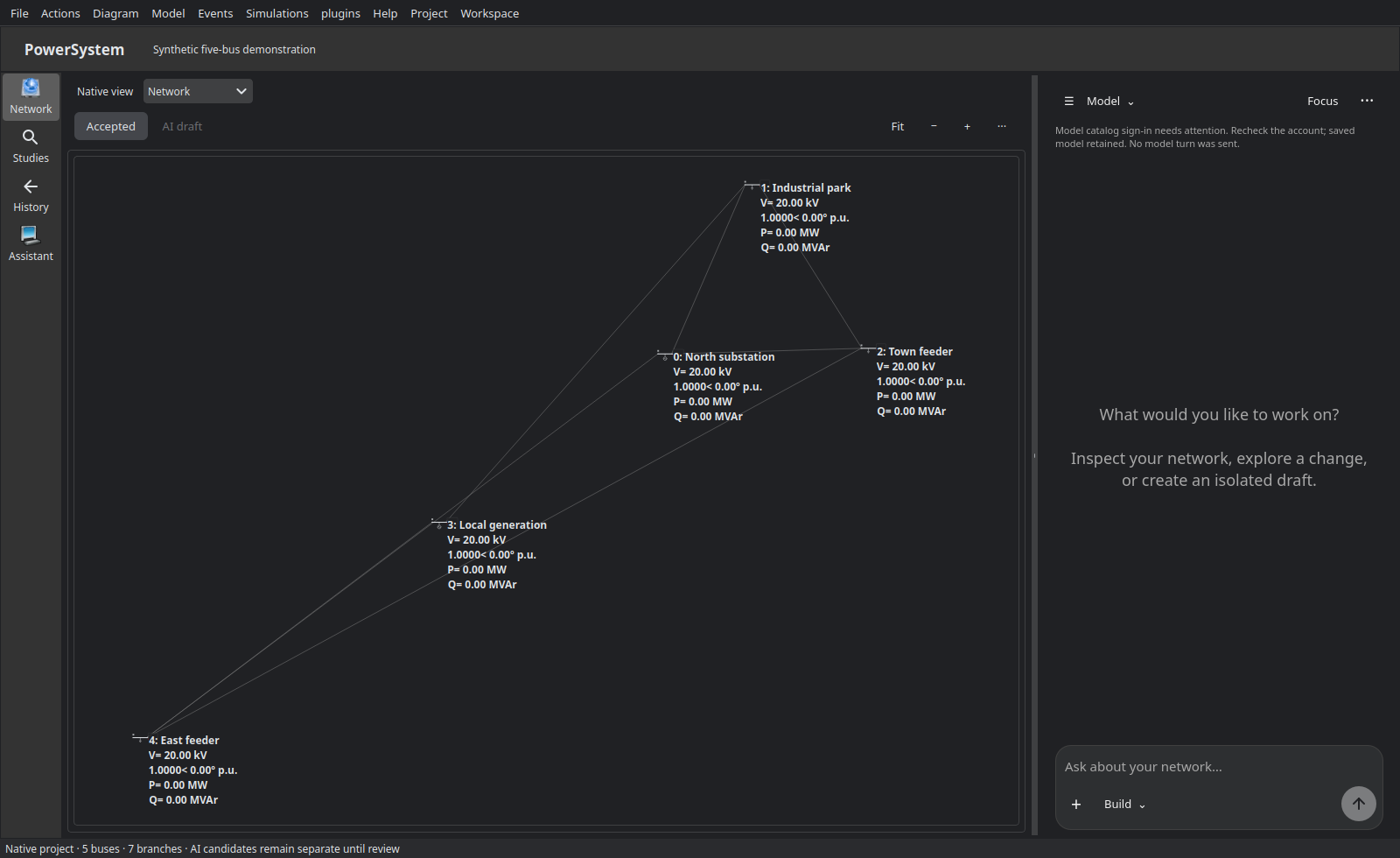Screen dimensions: 1400x858
Task: Click the Focus button
Action: [x=1322, y=102]
